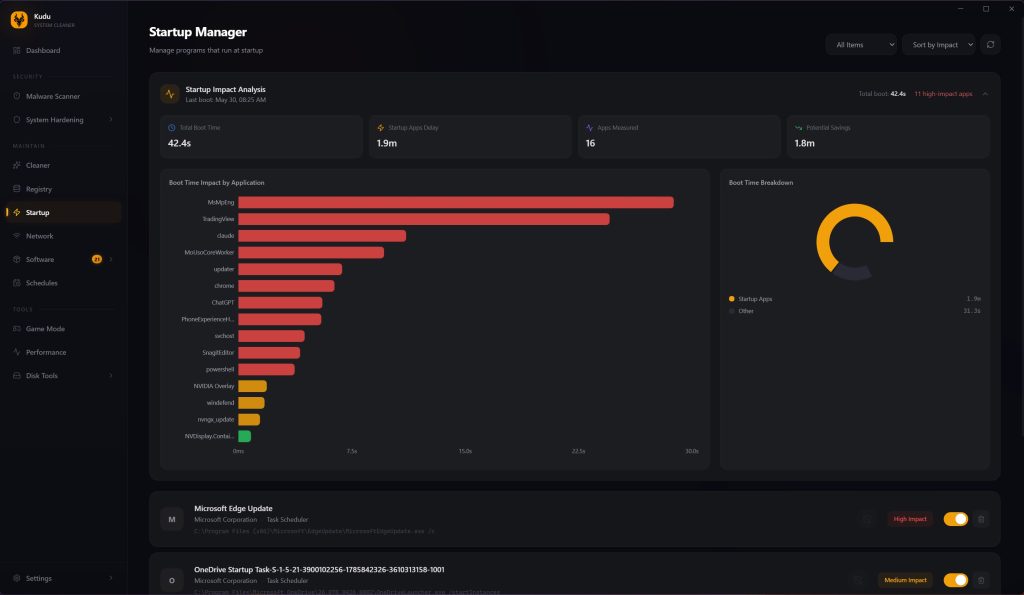The height and width of the screenshot is (595, 1024).
Task: Click the MoUsoCoreWorker bar label
Action: click(x=209, y=252)
